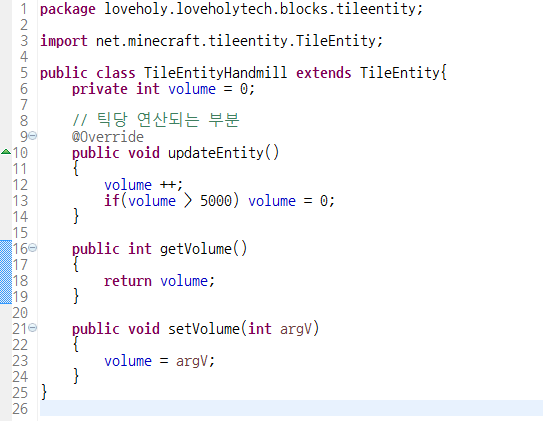This screenshot has height=421, width=543.
Task: Click the class name TileEntityHandmill
Action: click(x=215, y=73)
